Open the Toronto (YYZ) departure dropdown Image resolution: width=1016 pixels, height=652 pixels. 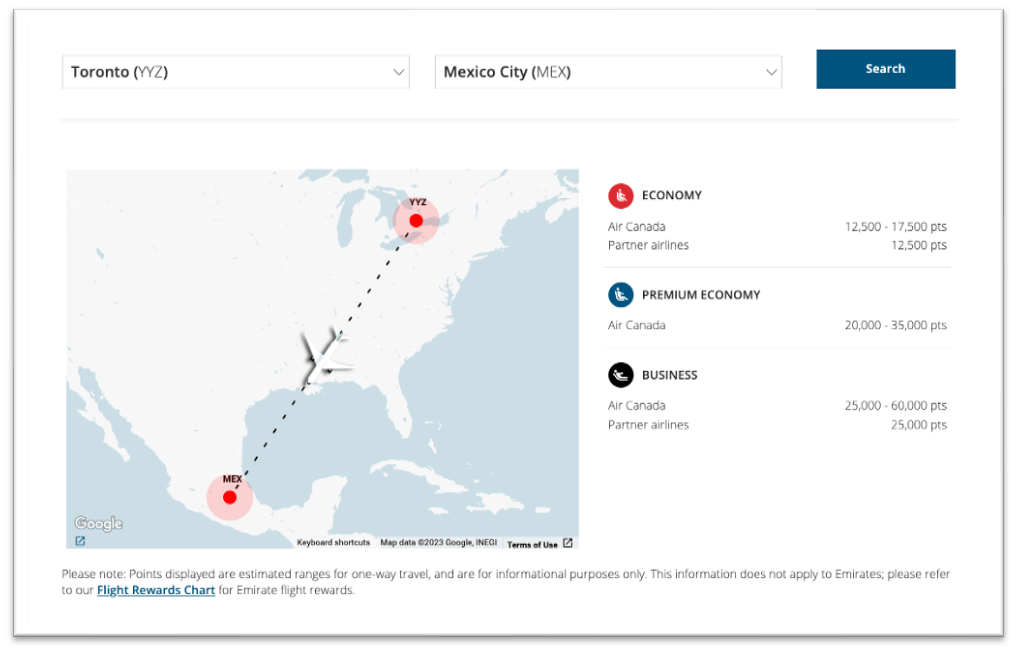point(235,71)
